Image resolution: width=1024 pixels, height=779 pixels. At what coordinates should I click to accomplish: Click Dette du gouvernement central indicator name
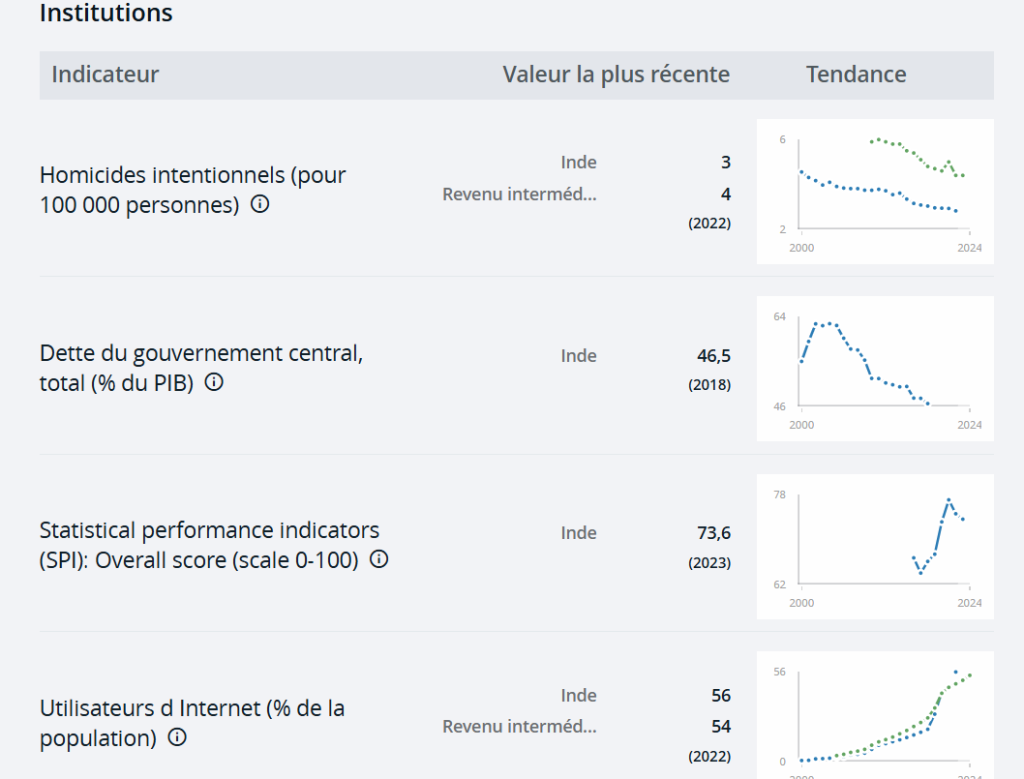201,368
